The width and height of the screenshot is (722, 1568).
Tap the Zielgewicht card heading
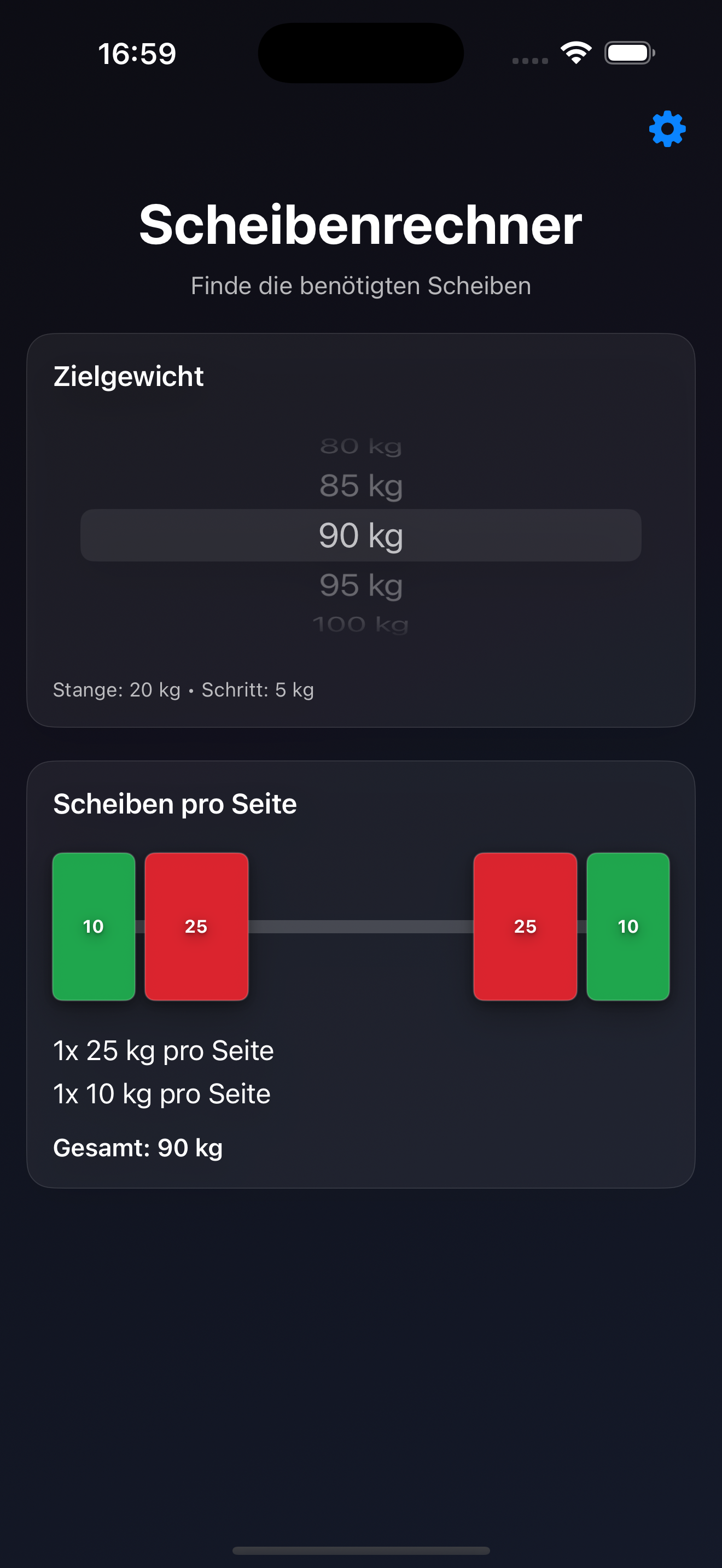pyautogui.click(x=129, y=376)
